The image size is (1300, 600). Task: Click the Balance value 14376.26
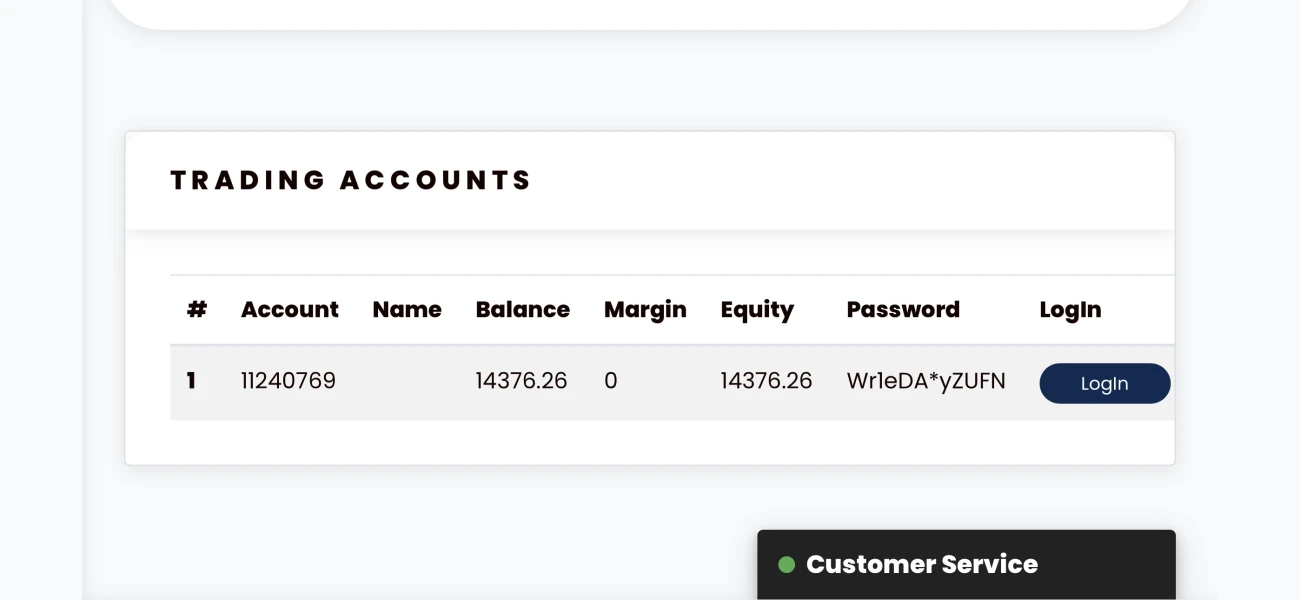[521, 381]
